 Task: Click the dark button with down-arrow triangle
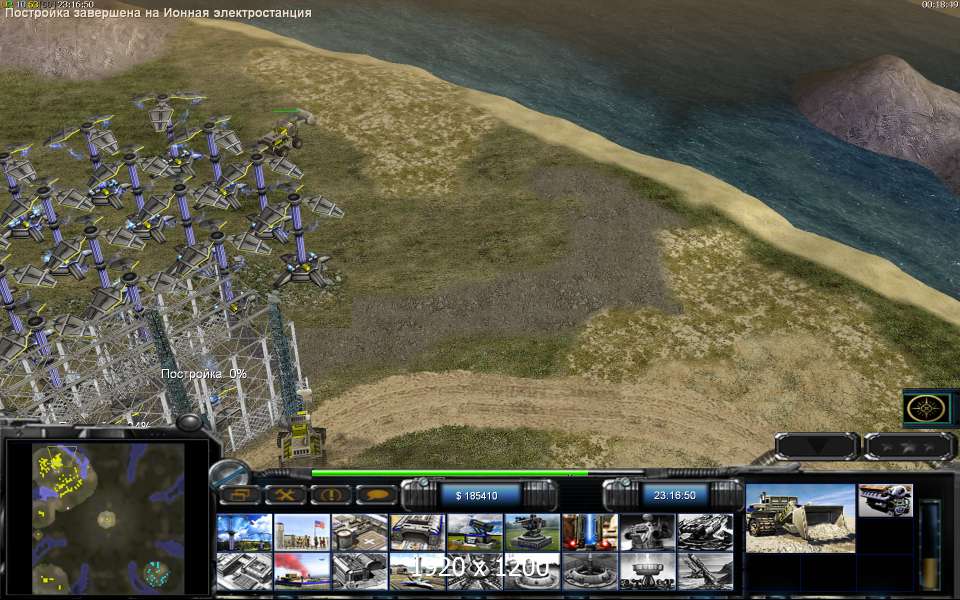tap(817, 446)
